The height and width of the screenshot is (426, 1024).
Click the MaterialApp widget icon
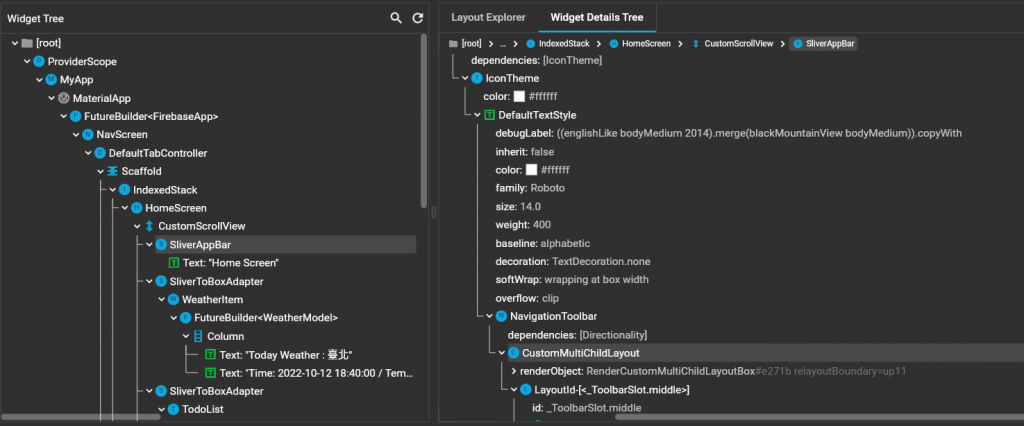(63, 98)
